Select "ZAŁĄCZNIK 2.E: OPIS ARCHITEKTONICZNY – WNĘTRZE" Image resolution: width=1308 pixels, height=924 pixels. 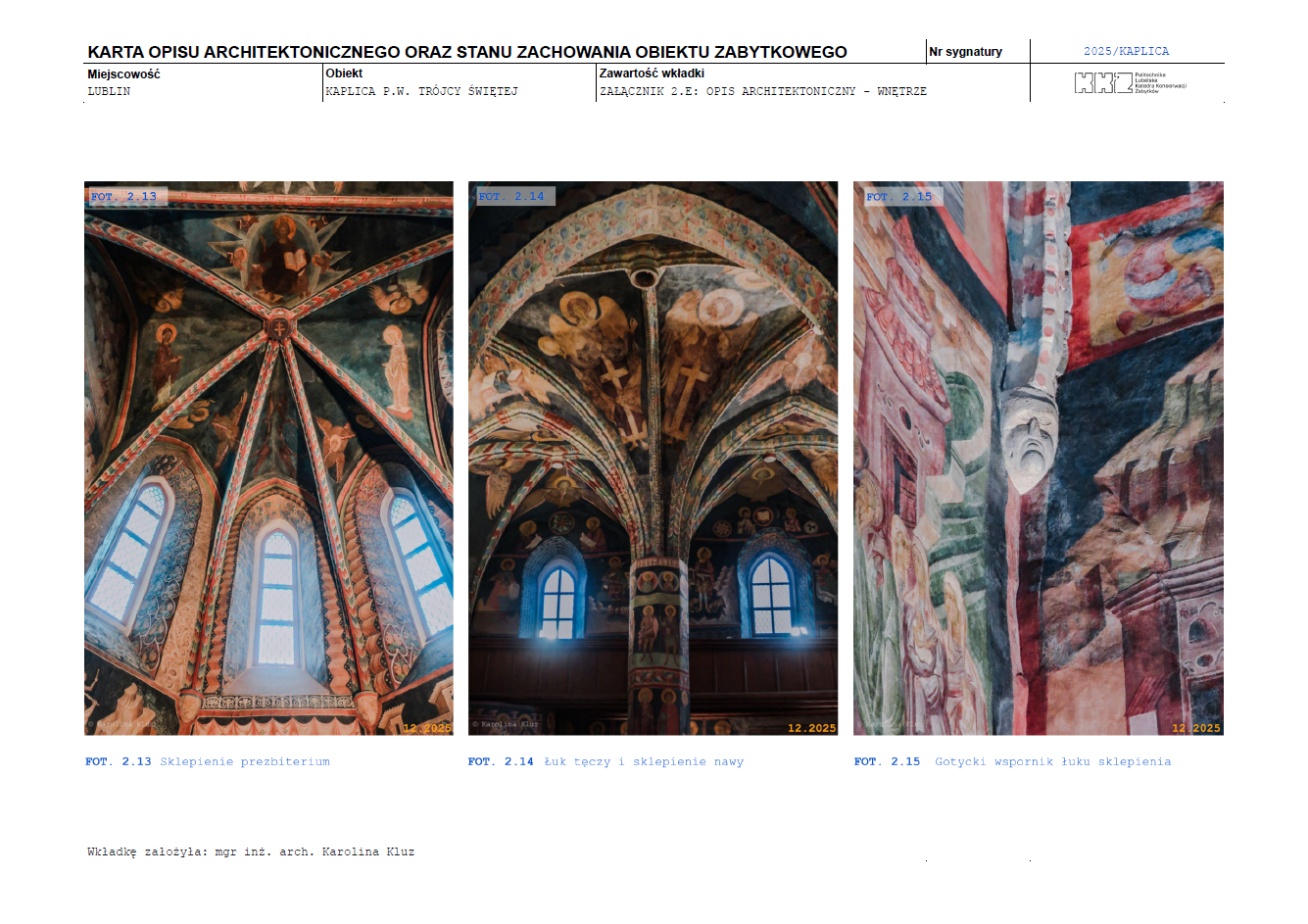coord(763,91)
